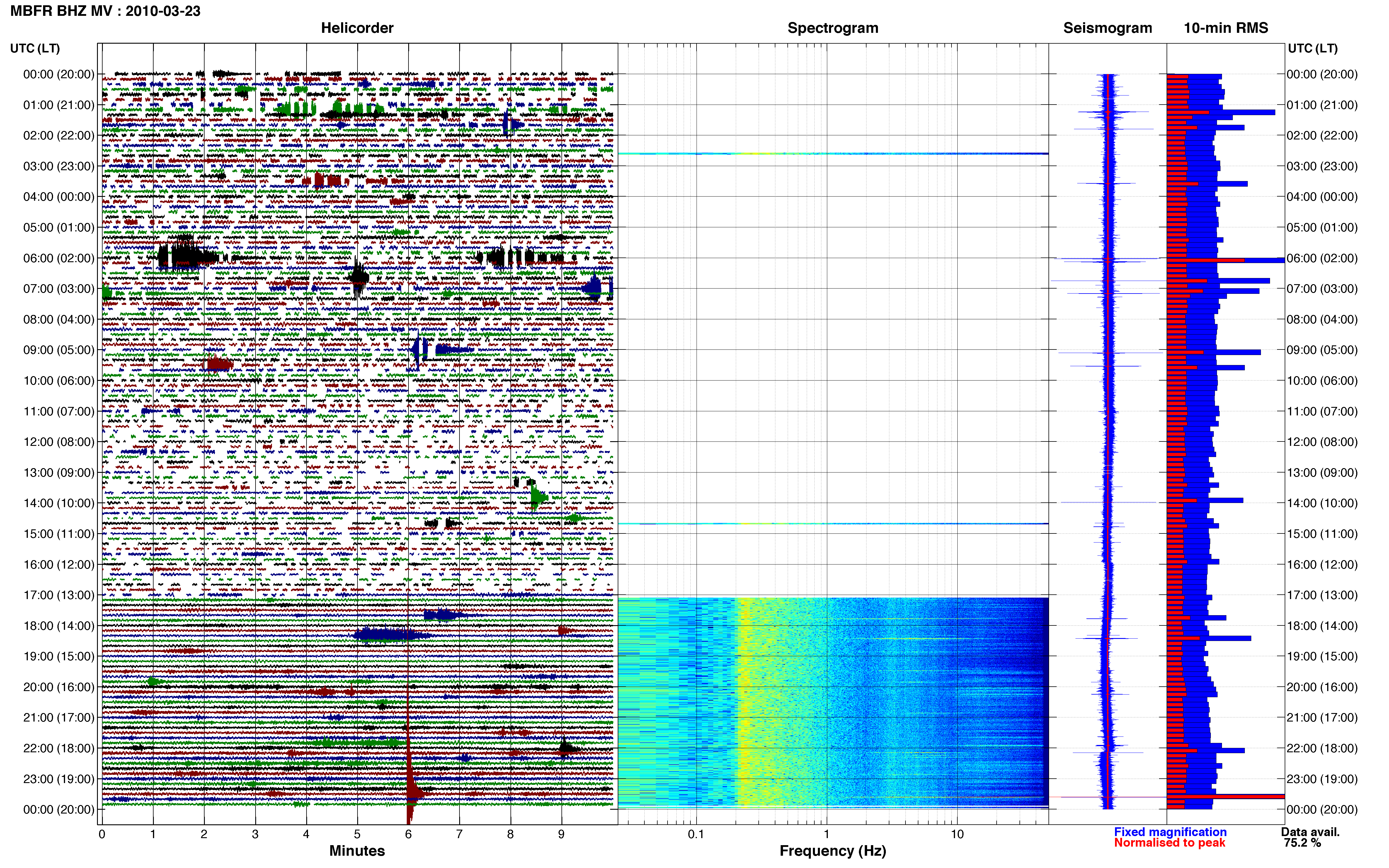This screenshot has height=868, width=1389.
Task: Click left axis label 06:00 (02:00)
Action: [59, 258]
